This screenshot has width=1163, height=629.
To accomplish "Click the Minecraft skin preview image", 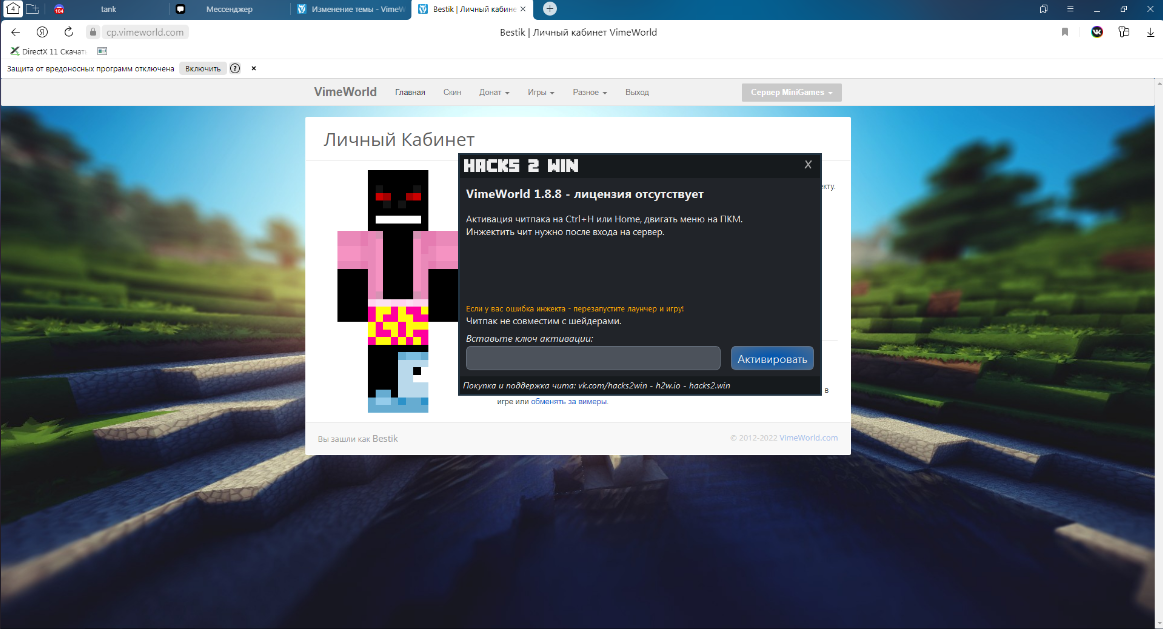I will coord(398,291).
